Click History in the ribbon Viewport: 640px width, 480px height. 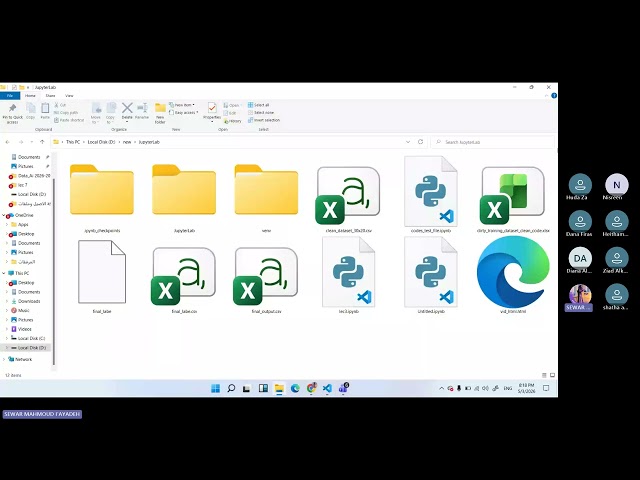point(233,121)
